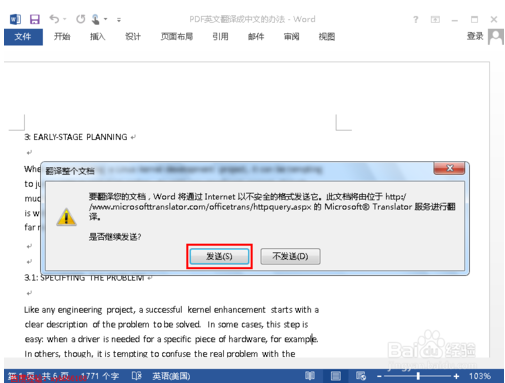Switch to the 页面布局 tab
This screenshot has height=383, width=505.
[x=177, y=36]
